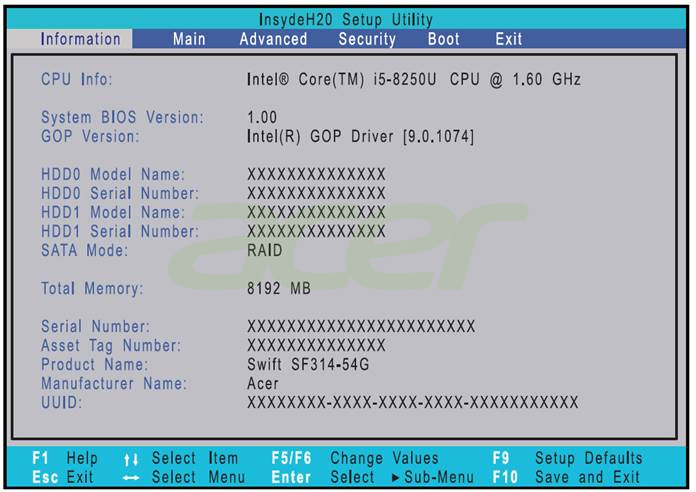Click the Enter key hint in footer

291,477
